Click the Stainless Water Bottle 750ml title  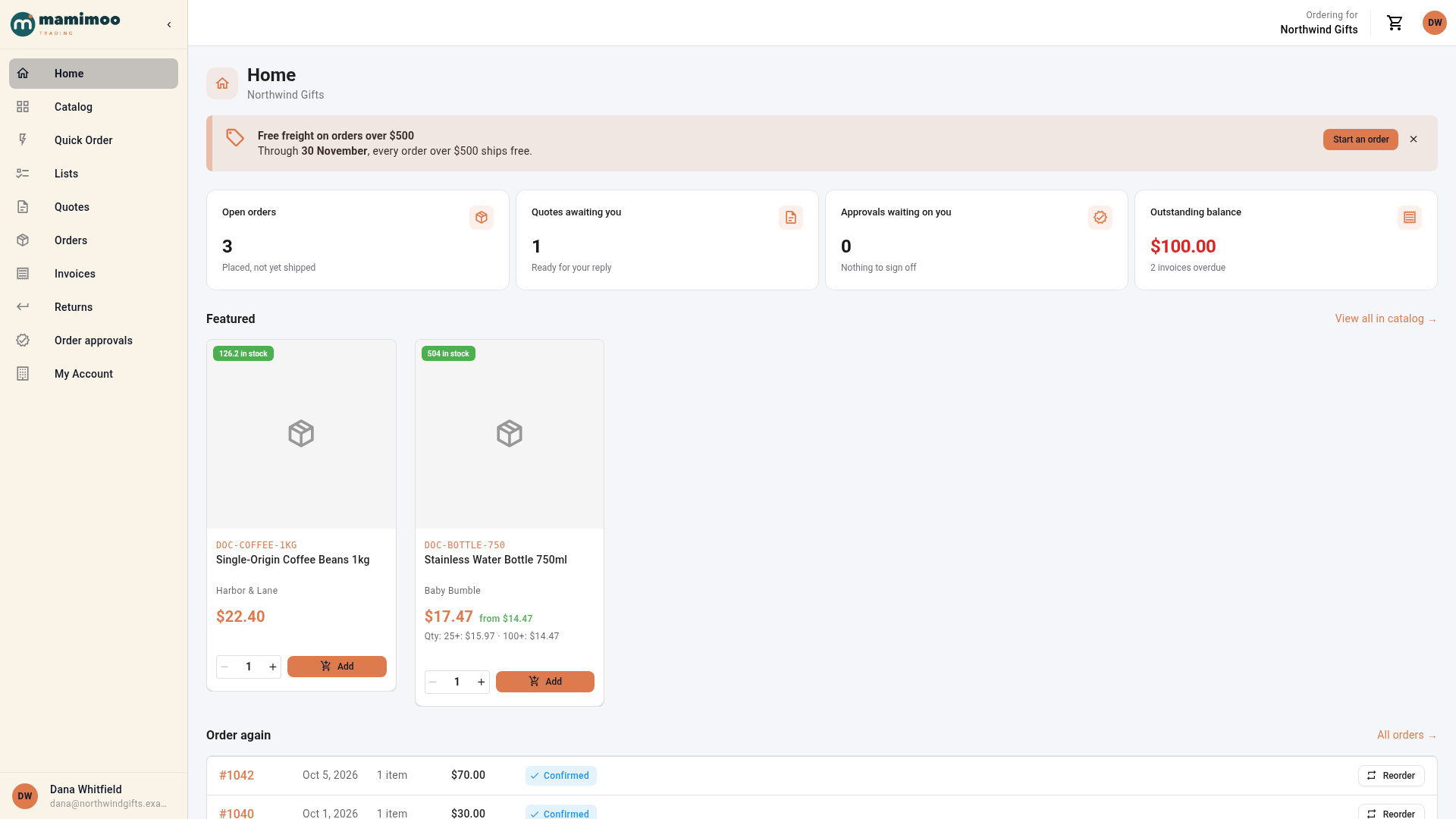click(x=496, y=560)
